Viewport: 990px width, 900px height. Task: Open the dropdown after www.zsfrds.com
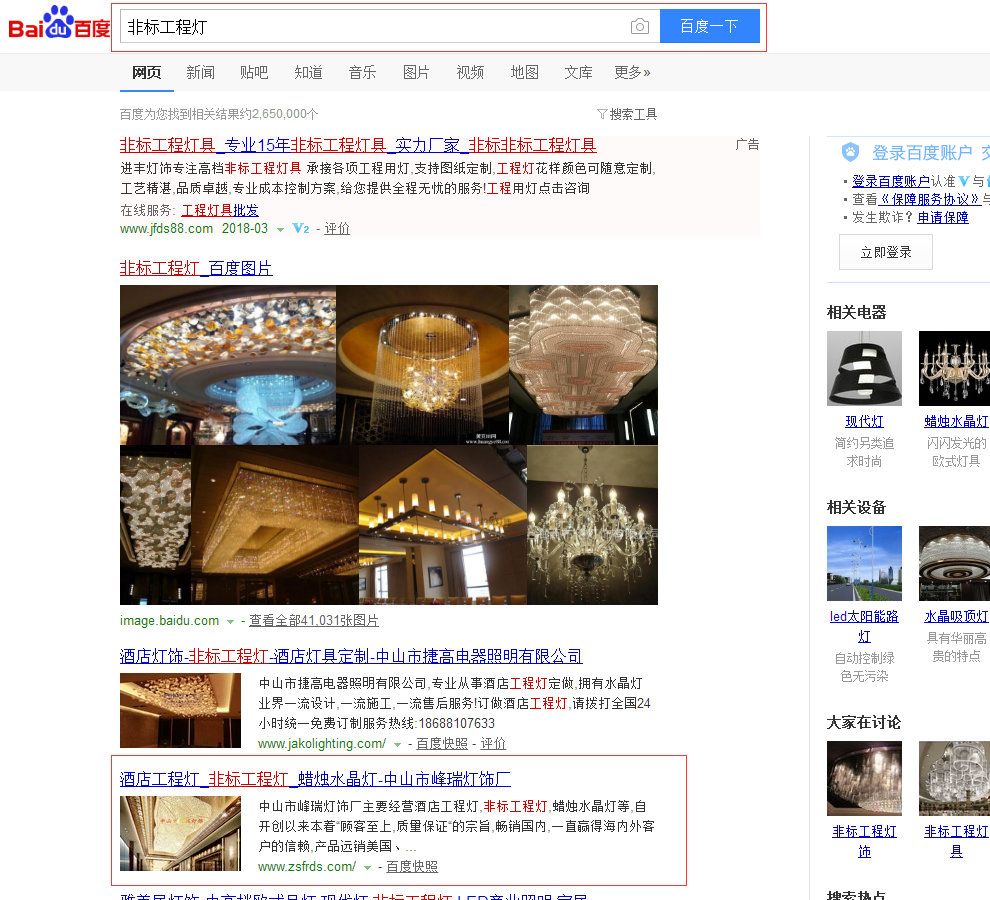pyautogui.click(x=367, y=868)
